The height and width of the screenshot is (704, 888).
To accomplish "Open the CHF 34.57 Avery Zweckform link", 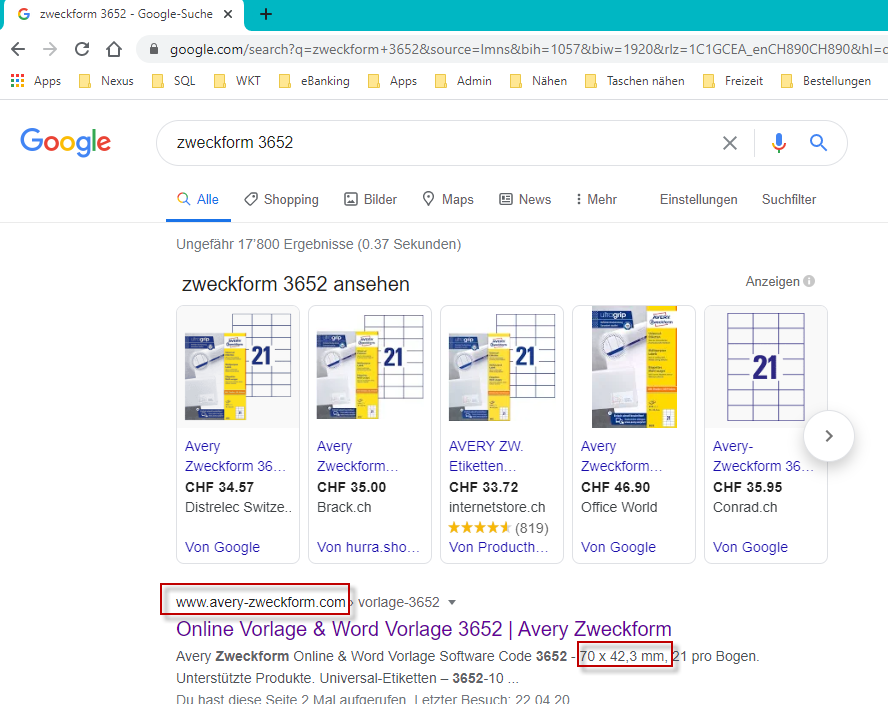I will pyautogui.click(x=236, y=456).
